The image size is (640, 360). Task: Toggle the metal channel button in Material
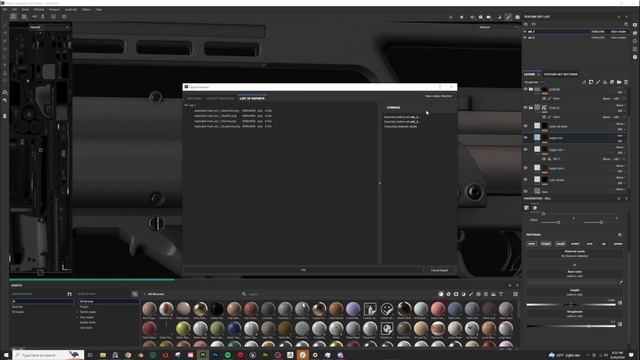[575, 244]
